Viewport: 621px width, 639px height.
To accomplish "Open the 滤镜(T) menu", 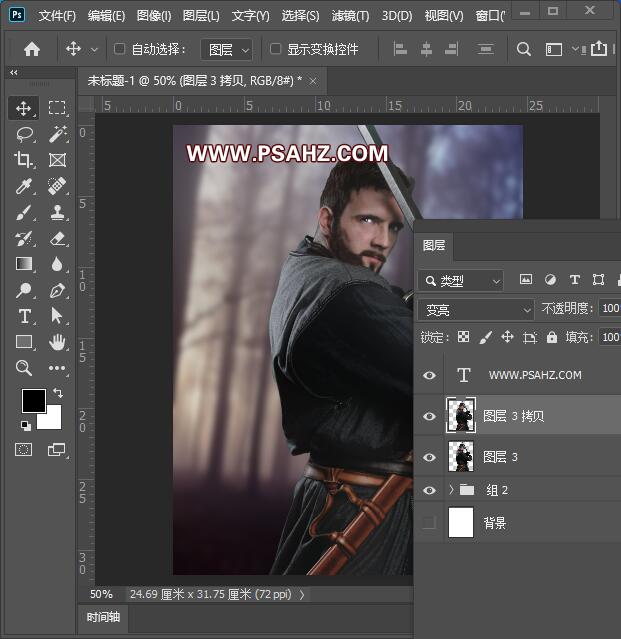I will (350, 16).
